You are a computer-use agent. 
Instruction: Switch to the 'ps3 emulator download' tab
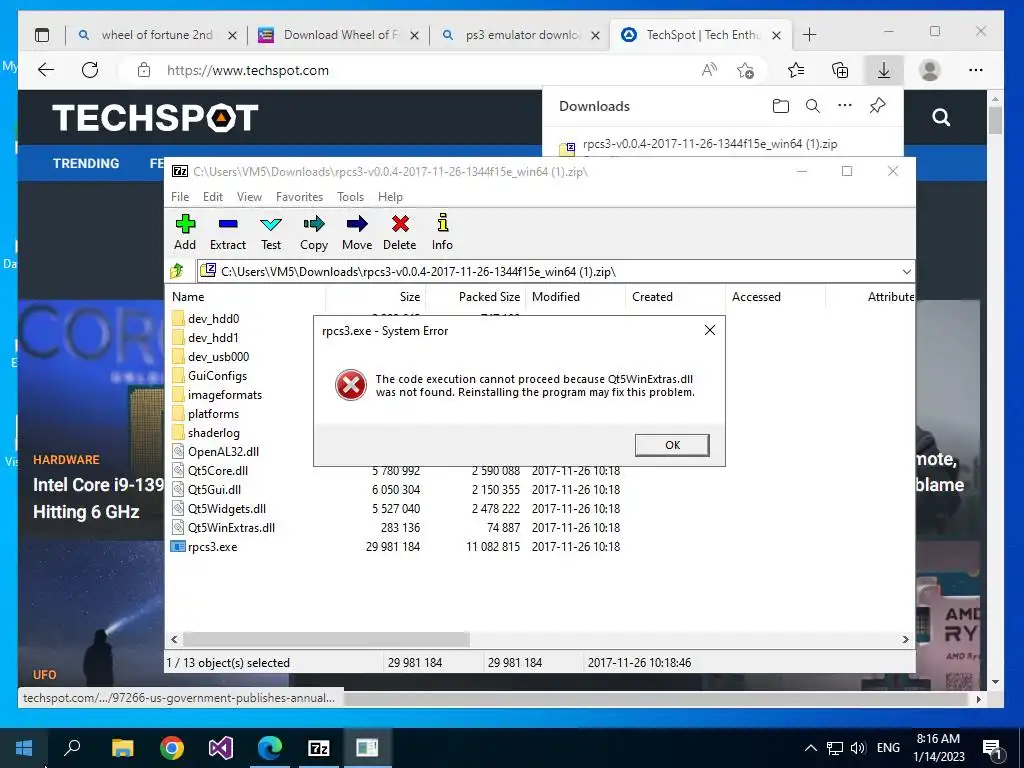(521, 35)
